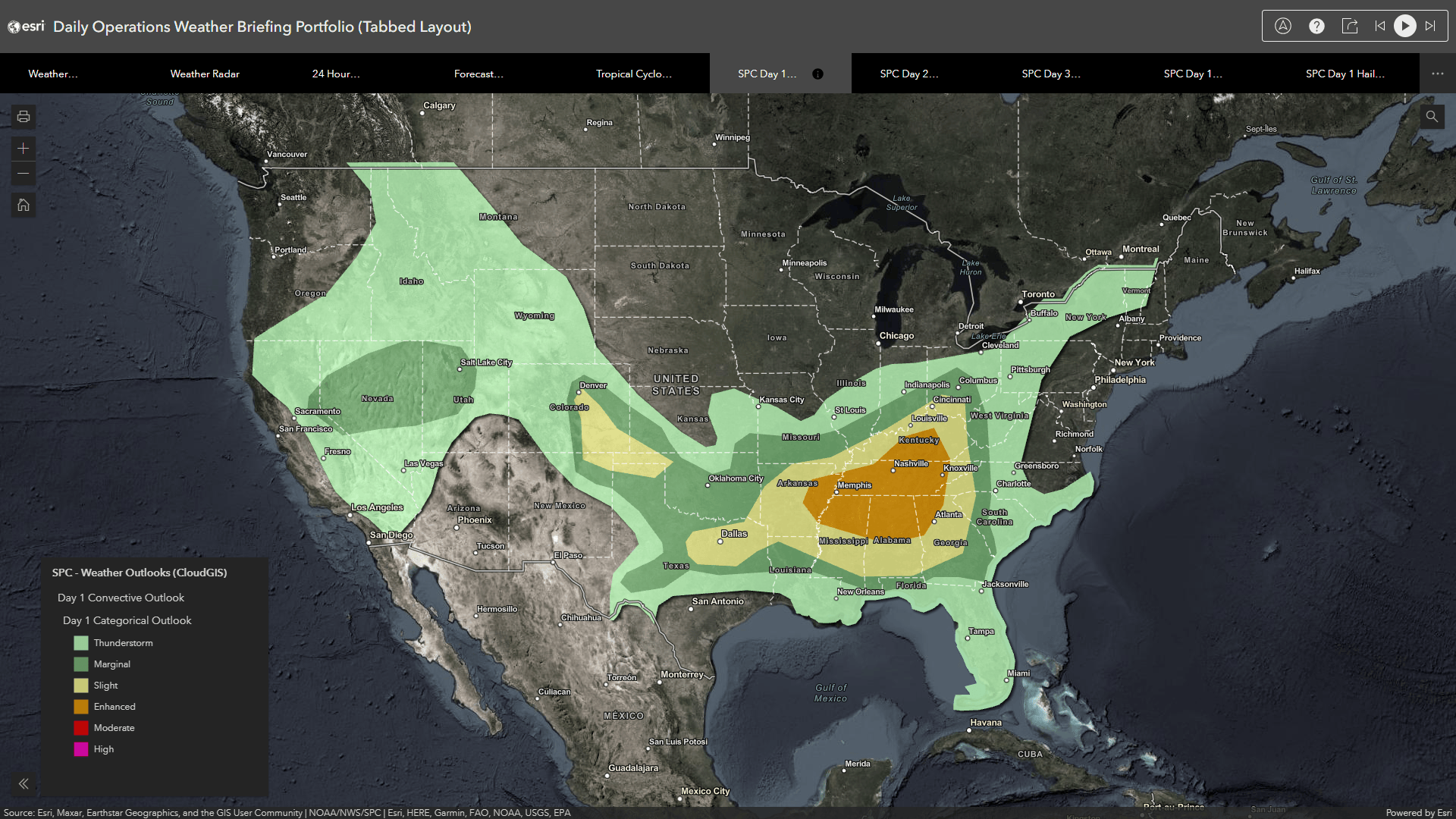1456x819 pixels.
Task: Open the map Search magnifier
Action: coord(1432,116)
